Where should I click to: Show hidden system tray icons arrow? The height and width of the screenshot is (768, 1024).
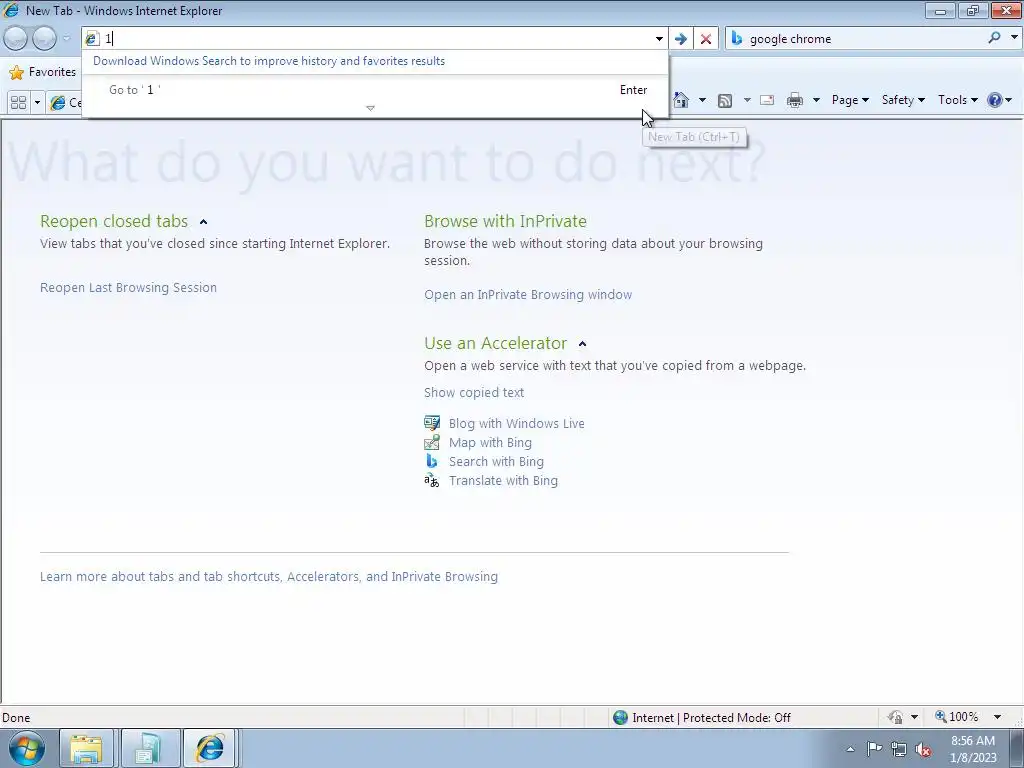[850, 749]
